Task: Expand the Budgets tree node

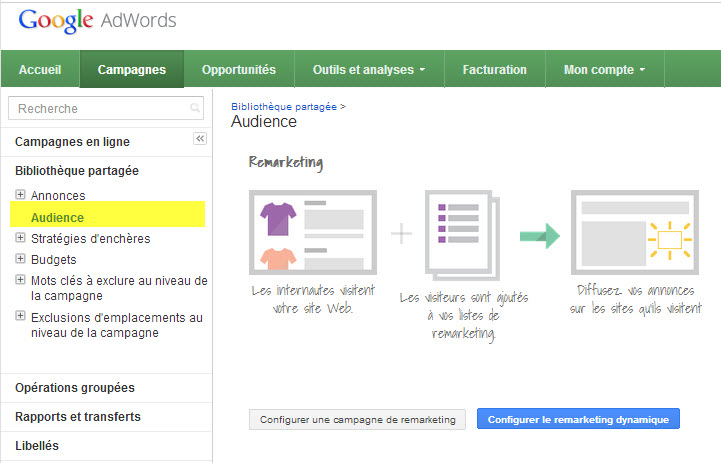Action: point(20,258)
